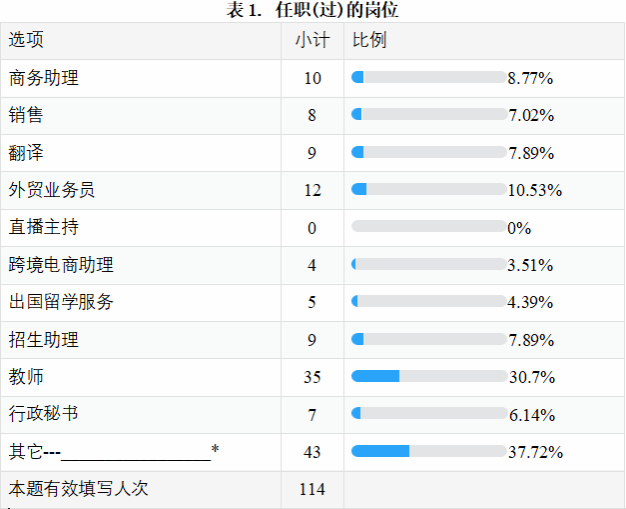Click the 出国留学服务 row label
The image size is (626, 509).
pos(61,302)
